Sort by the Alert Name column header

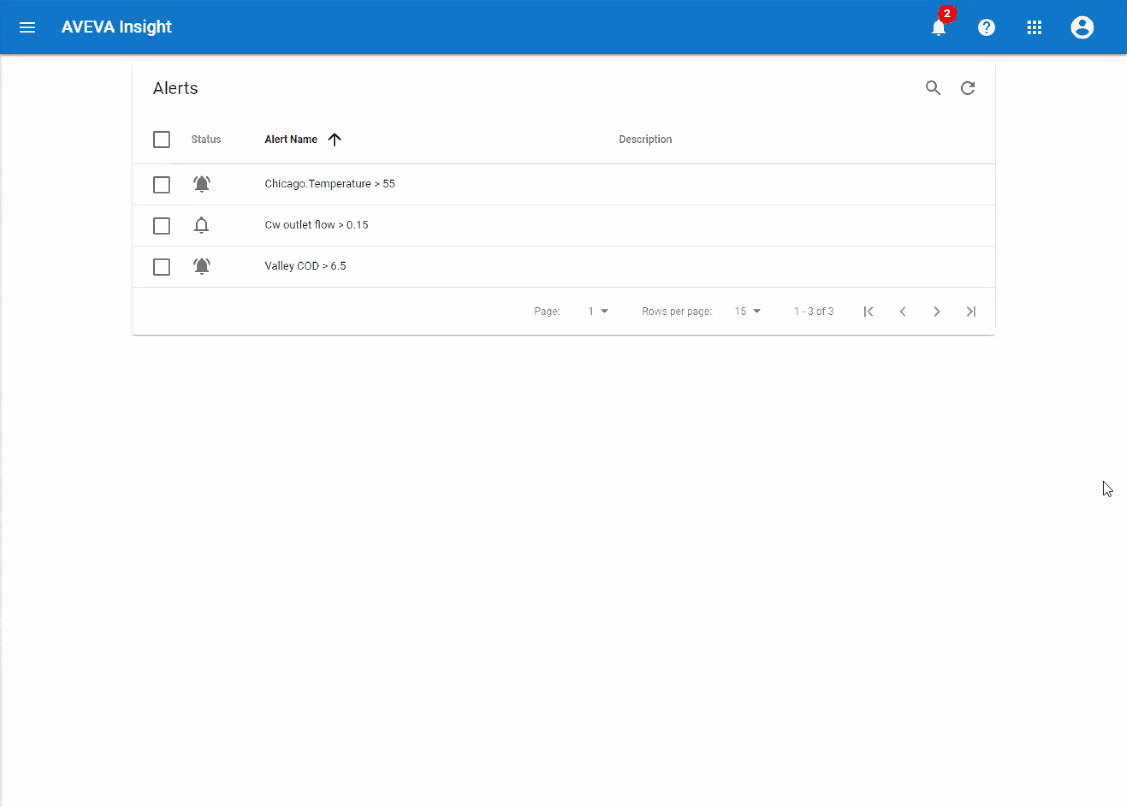point(291,139)
